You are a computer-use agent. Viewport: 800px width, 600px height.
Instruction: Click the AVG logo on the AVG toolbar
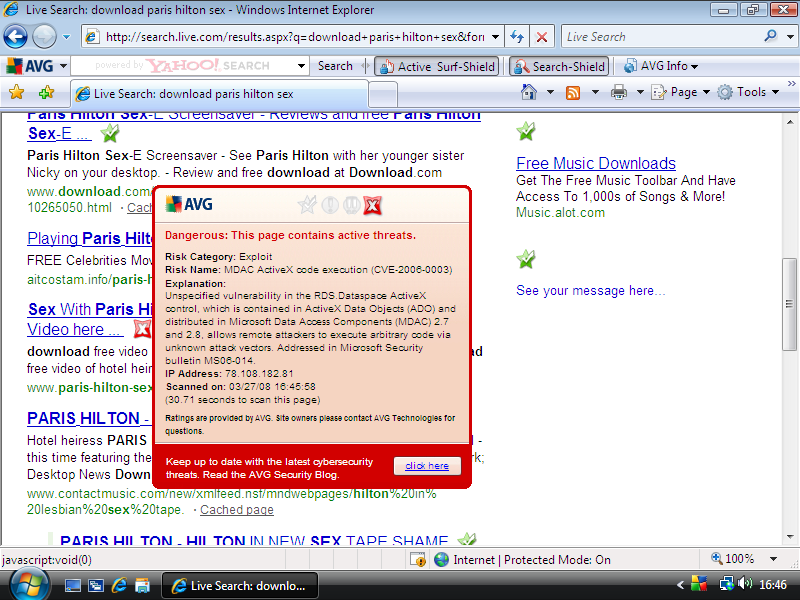[29, 66]
